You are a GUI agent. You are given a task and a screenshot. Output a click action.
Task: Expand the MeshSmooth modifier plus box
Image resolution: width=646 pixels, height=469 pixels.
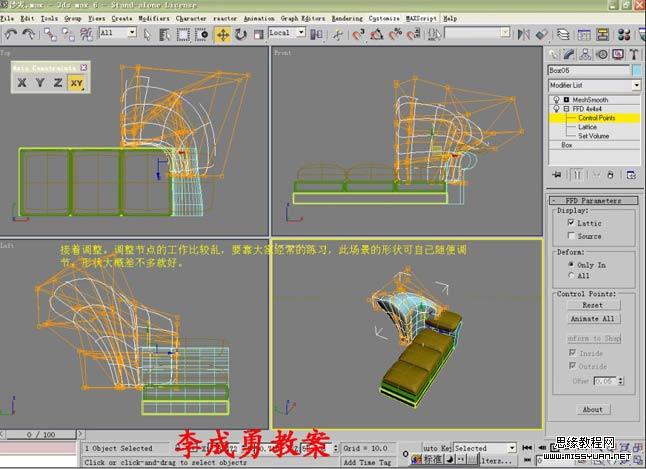(x=566, y=100)
